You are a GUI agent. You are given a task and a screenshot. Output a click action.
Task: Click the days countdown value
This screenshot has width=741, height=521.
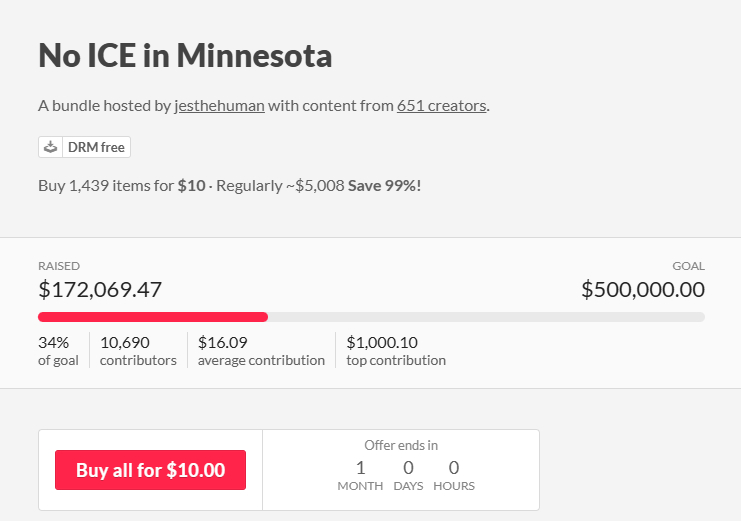408,468
